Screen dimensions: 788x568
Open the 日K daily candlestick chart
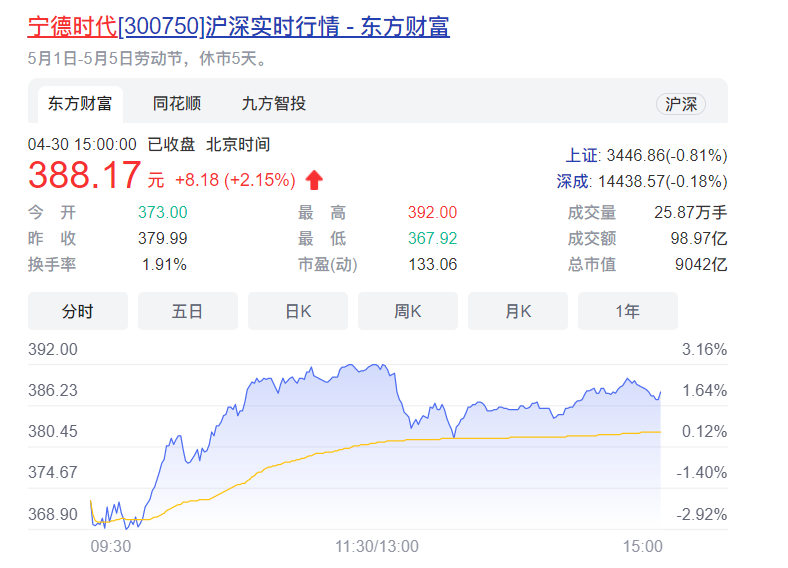tap(298, 311)
